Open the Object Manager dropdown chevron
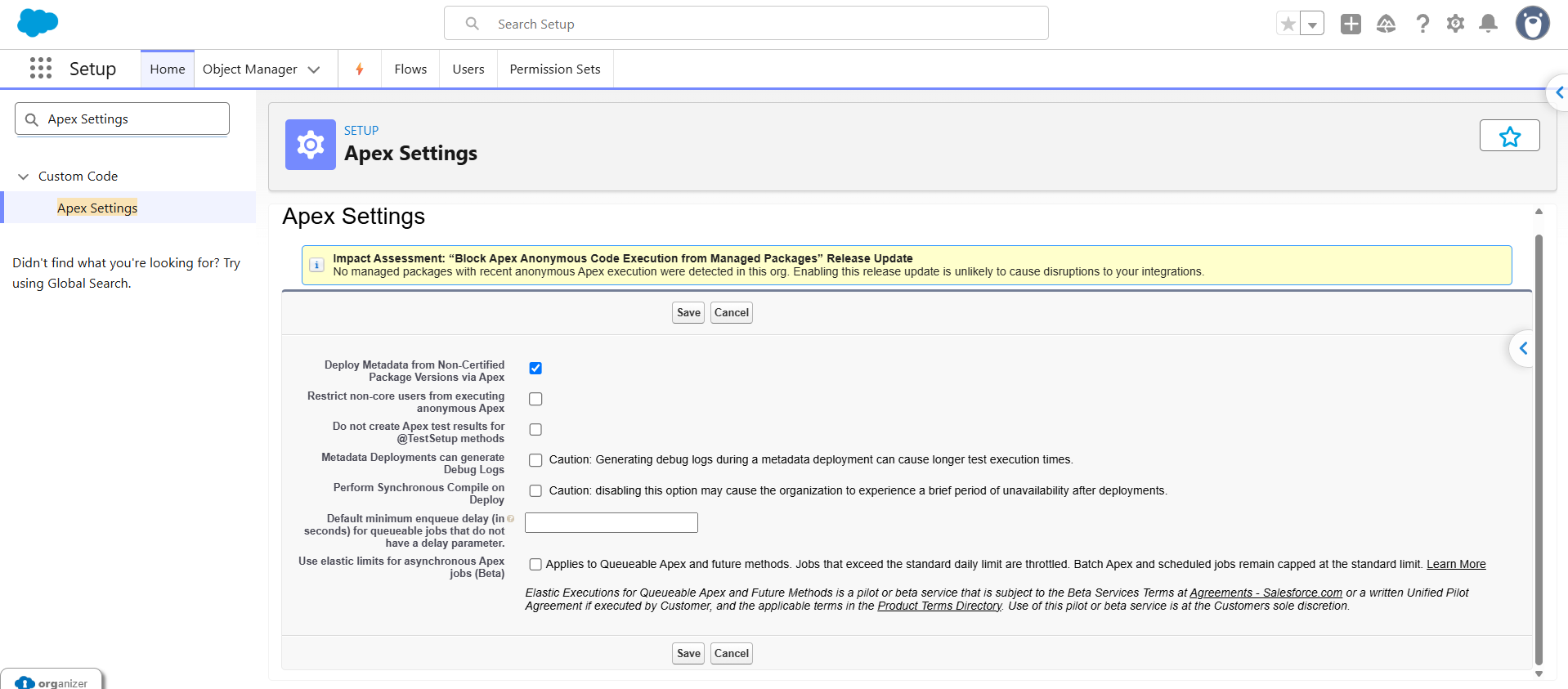Viewport: 1568px width, 689px height. tap(314, 69)
